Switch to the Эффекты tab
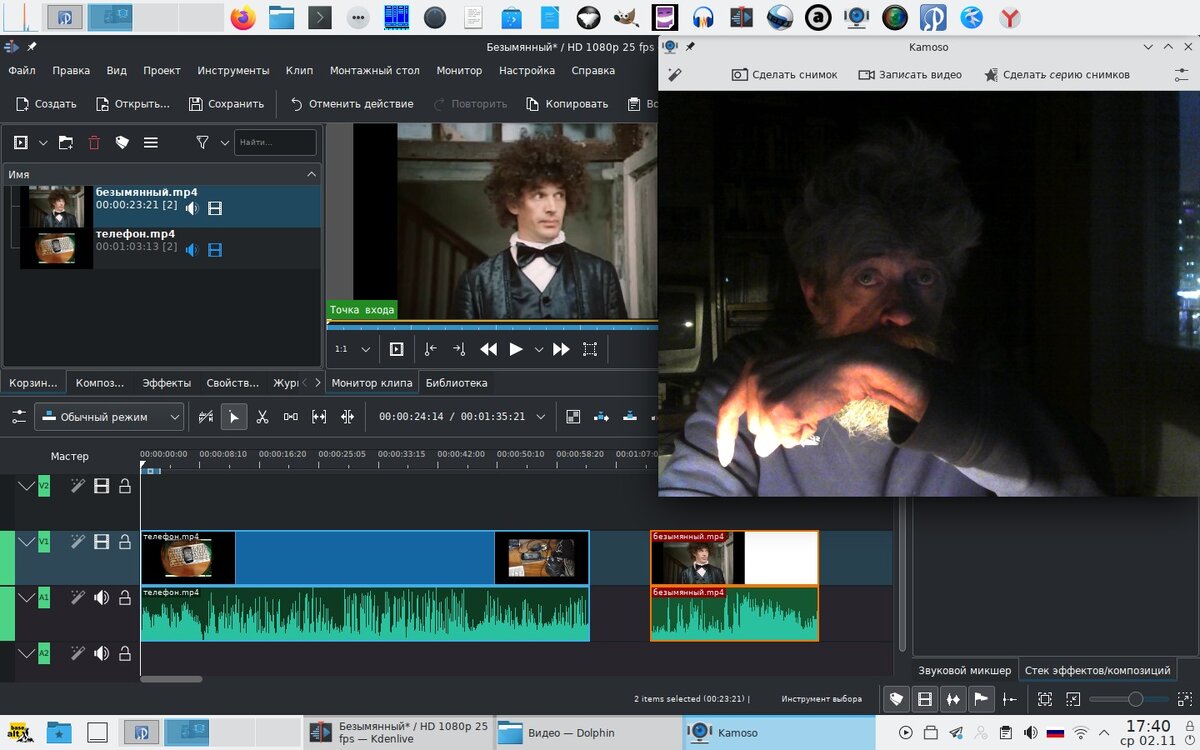 point(166,383)
